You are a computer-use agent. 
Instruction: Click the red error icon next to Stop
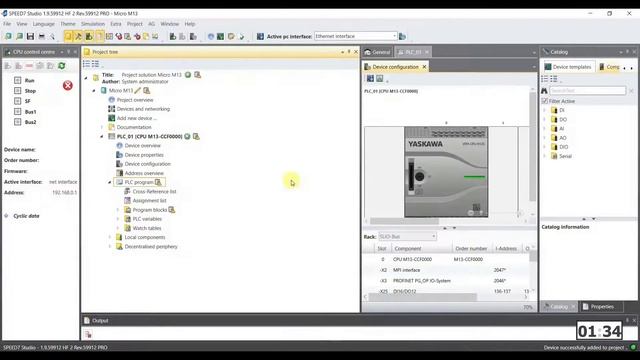68,85
